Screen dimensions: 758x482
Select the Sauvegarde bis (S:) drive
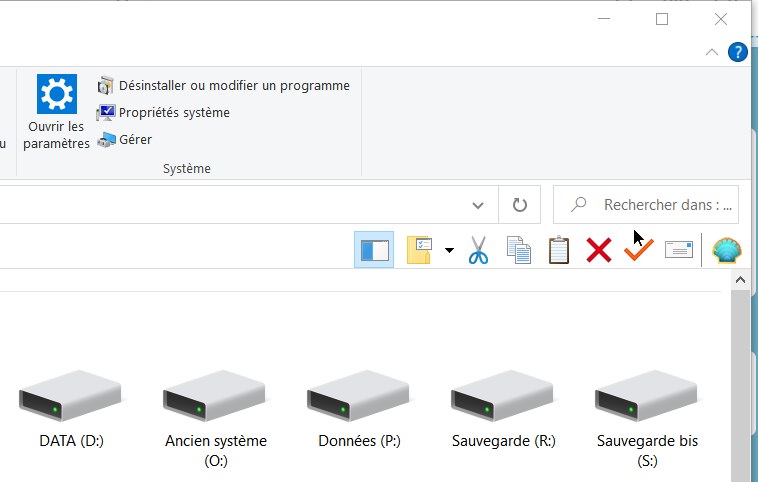tap(647, 418)
